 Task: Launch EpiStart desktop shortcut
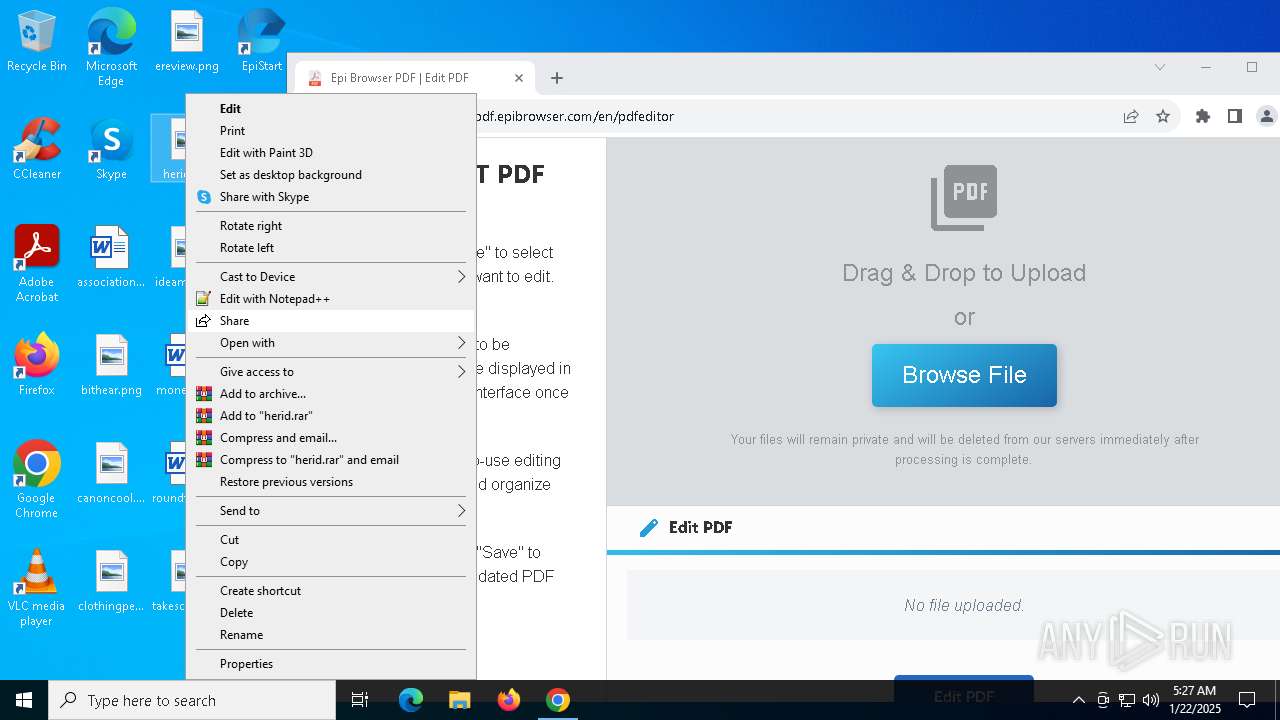(x=262, y=42)
